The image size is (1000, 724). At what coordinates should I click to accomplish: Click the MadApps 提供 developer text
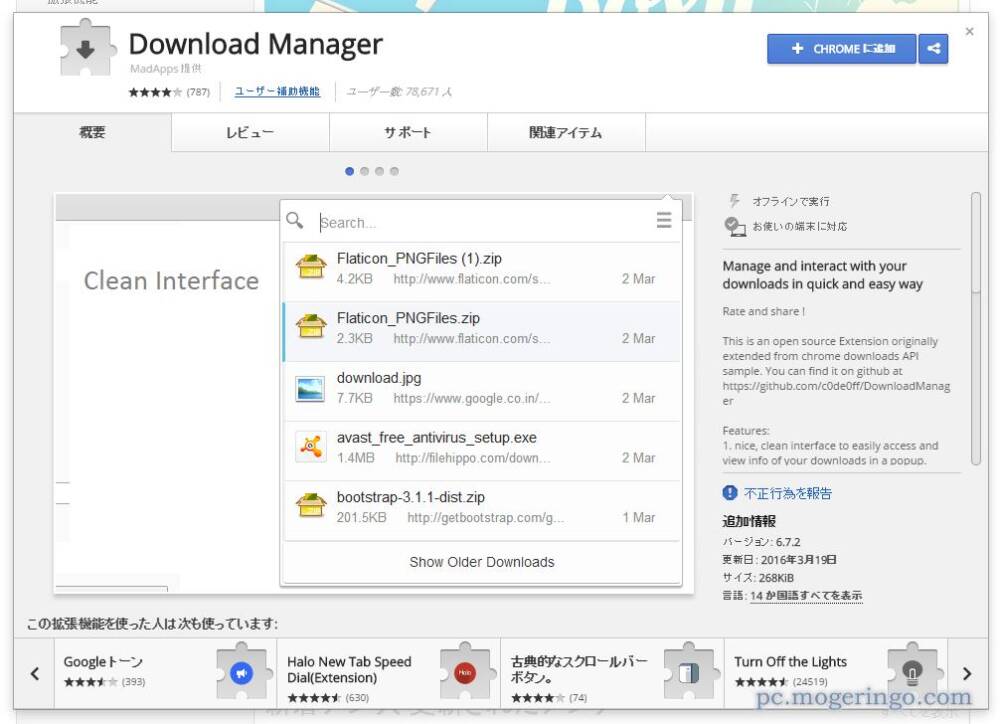click(165, 68)
